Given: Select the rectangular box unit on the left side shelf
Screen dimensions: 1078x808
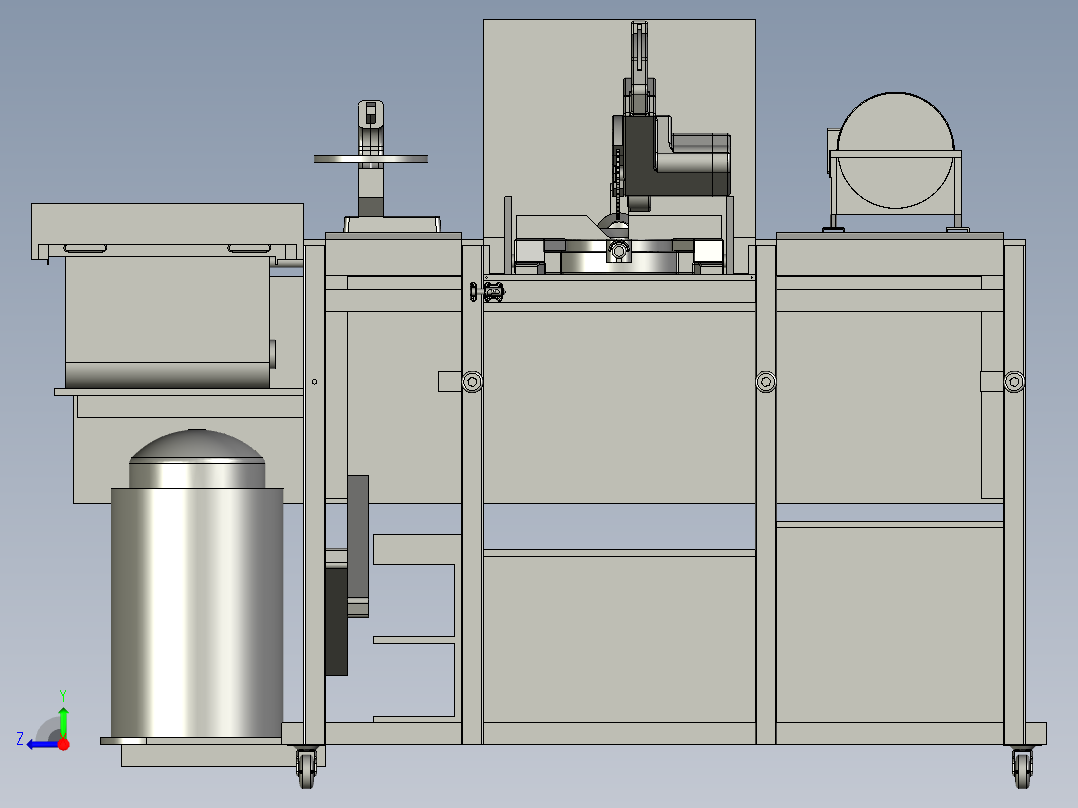Looking at the screenshot, I should click(167, 322).
